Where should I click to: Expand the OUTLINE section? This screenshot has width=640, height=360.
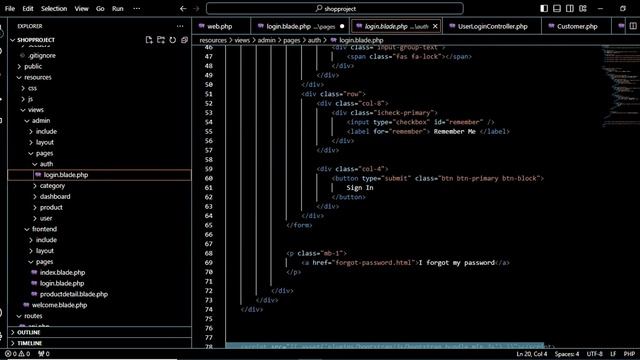[100, 333]
